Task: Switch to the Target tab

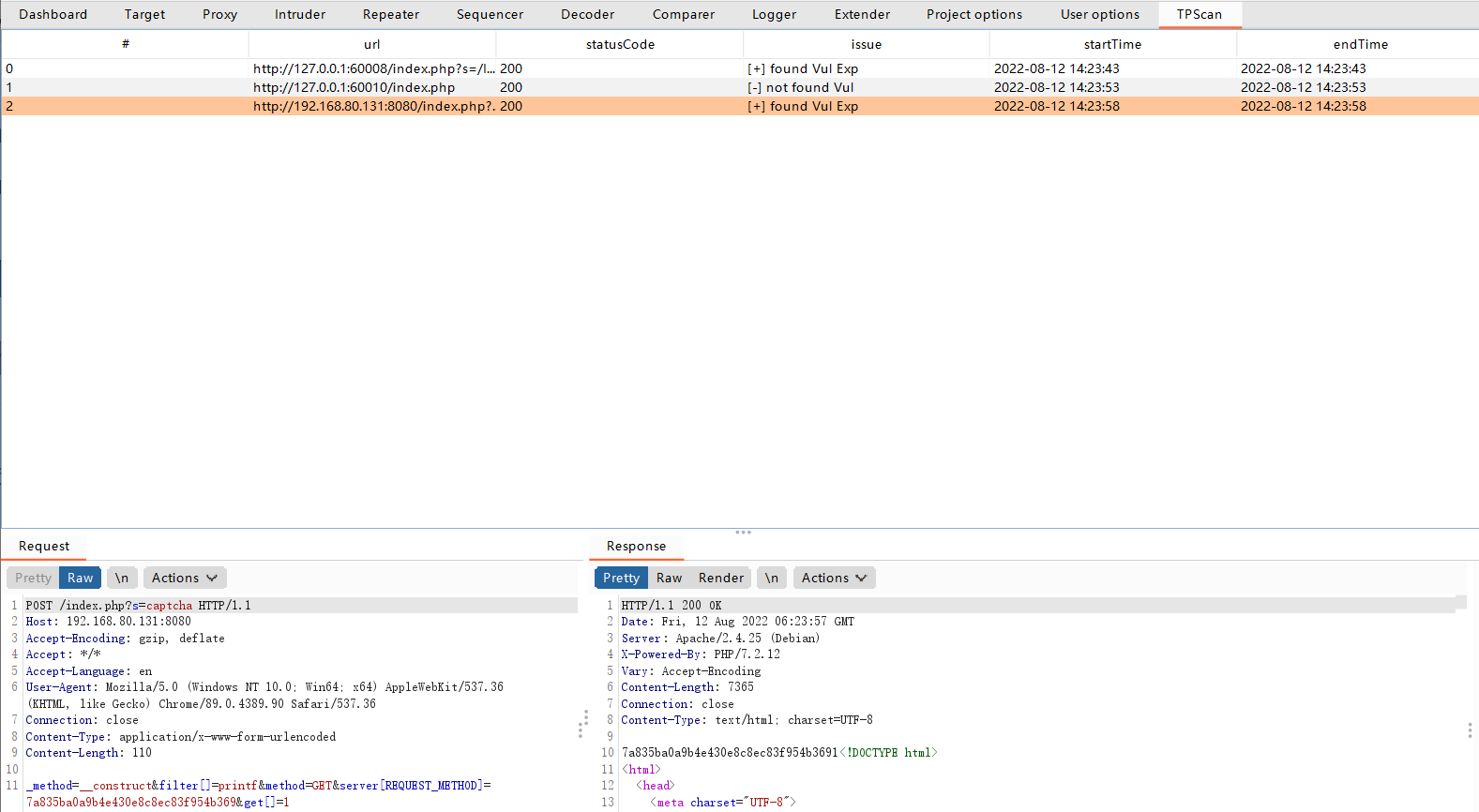Action: (x=144, y=14)
